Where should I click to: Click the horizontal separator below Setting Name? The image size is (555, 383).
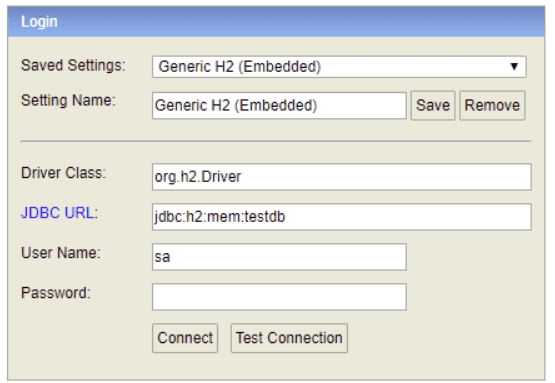(276, 142)
